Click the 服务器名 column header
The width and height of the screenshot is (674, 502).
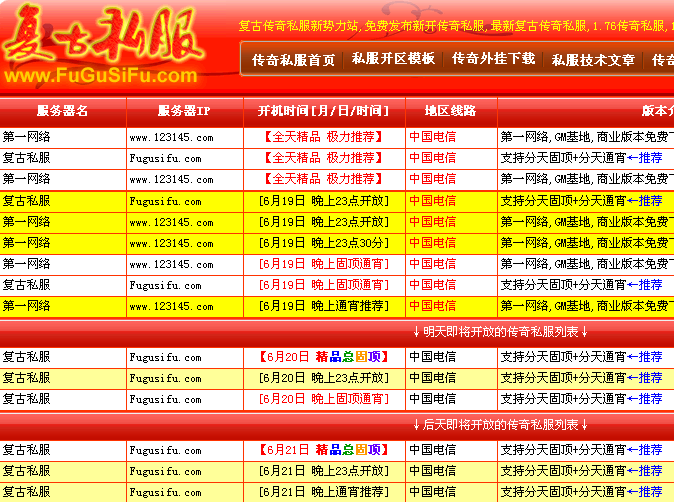coord(62,111)
